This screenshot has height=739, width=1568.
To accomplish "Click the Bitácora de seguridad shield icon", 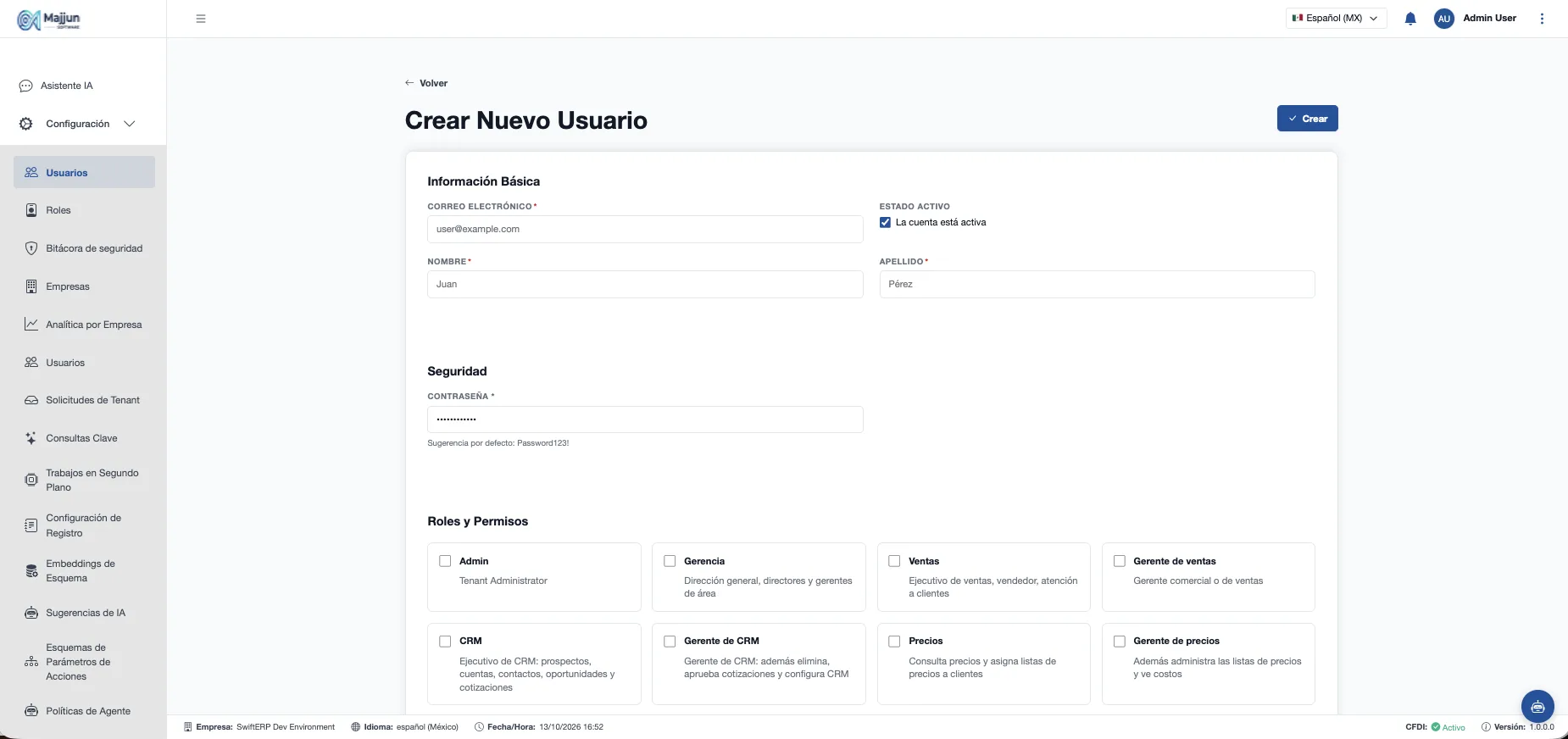I will click(31, 248).
